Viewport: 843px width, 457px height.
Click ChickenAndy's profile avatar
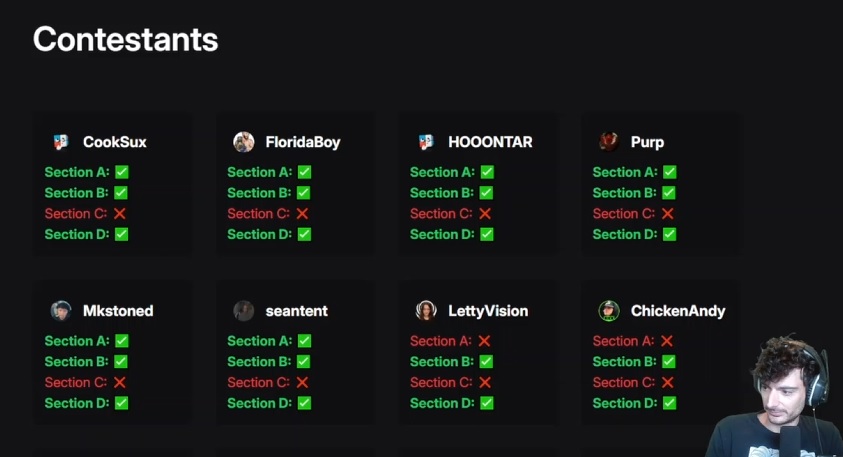609,311
